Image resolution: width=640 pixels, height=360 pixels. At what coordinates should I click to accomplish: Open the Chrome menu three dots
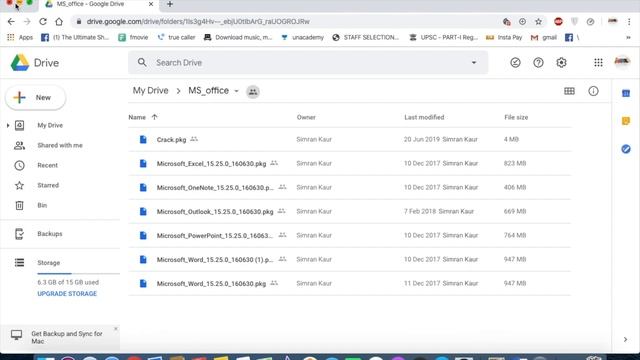pos(629,22)
